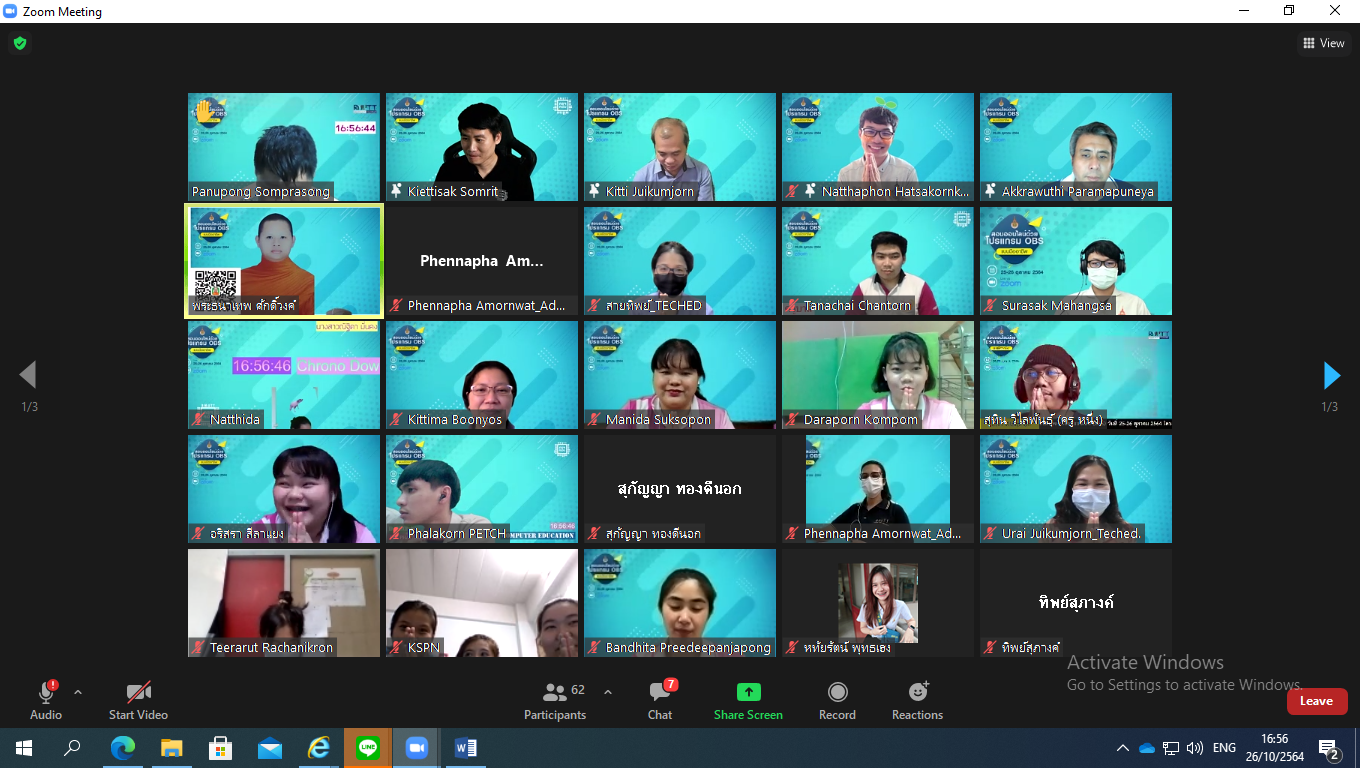This screenshot has width=1360, height=768.
Task: Select สายทิพย์_TECHED video tile
Action: point(680,261)
